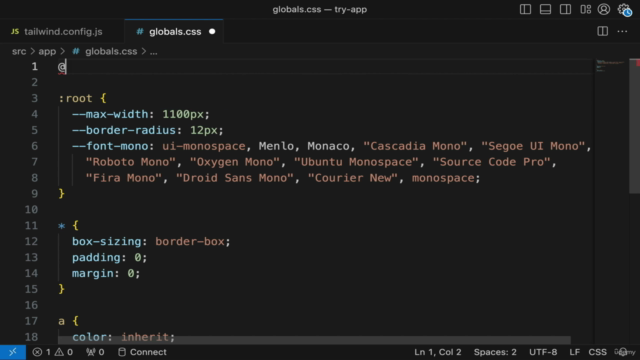Show warnings count in status bar

tap(64, 352)
